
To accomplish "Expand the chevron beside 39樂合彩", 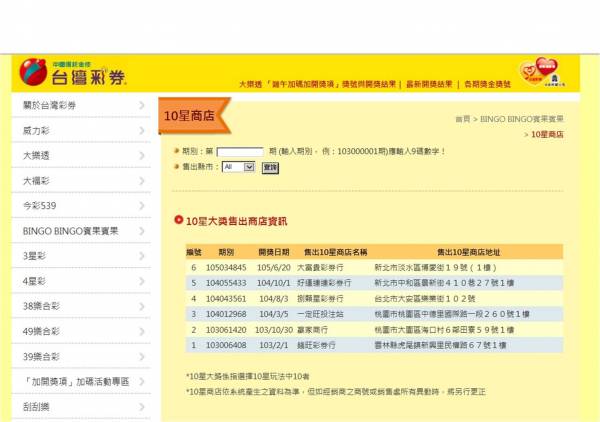I will click(x=142, y=357).
